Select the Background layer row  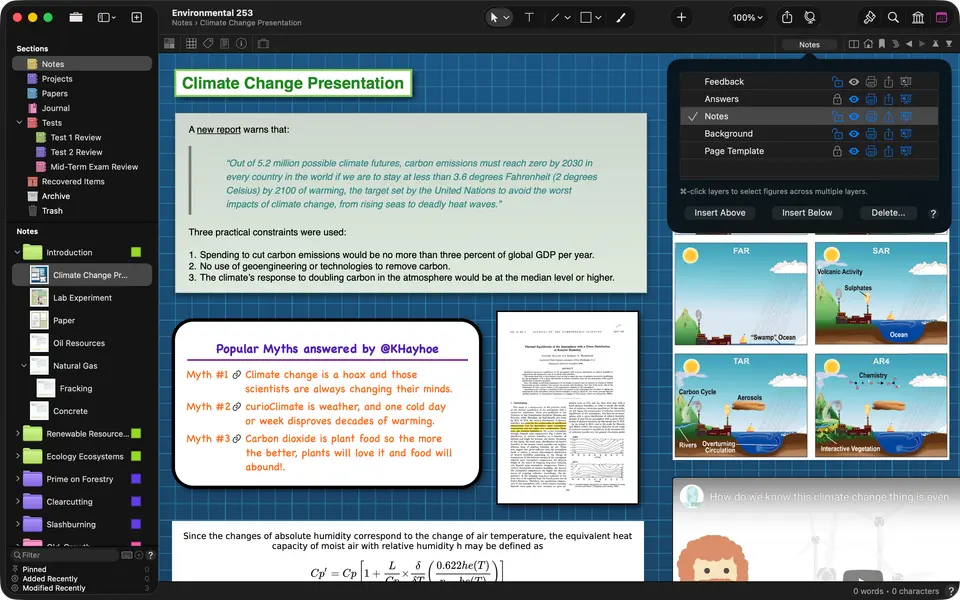809,133
